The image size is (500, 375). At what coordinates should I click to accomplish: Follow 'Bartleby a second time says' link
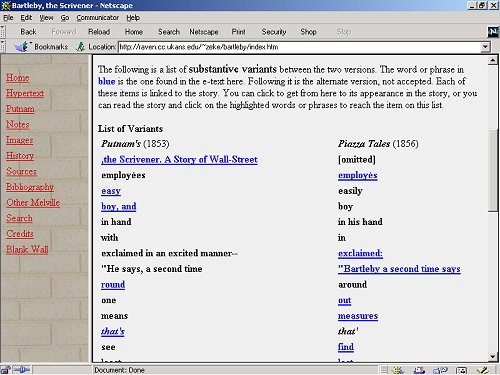point(399,269)
